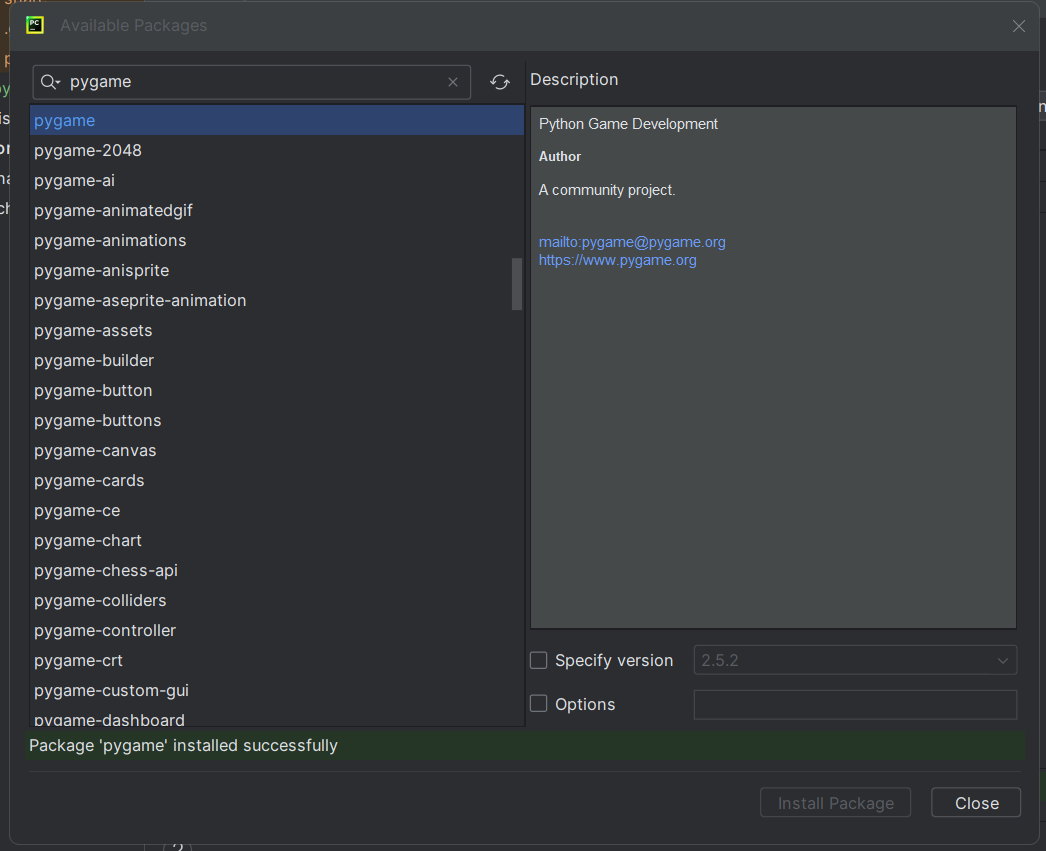
Task: Click the 'installed successfully' status message
Action: [183, 746]
